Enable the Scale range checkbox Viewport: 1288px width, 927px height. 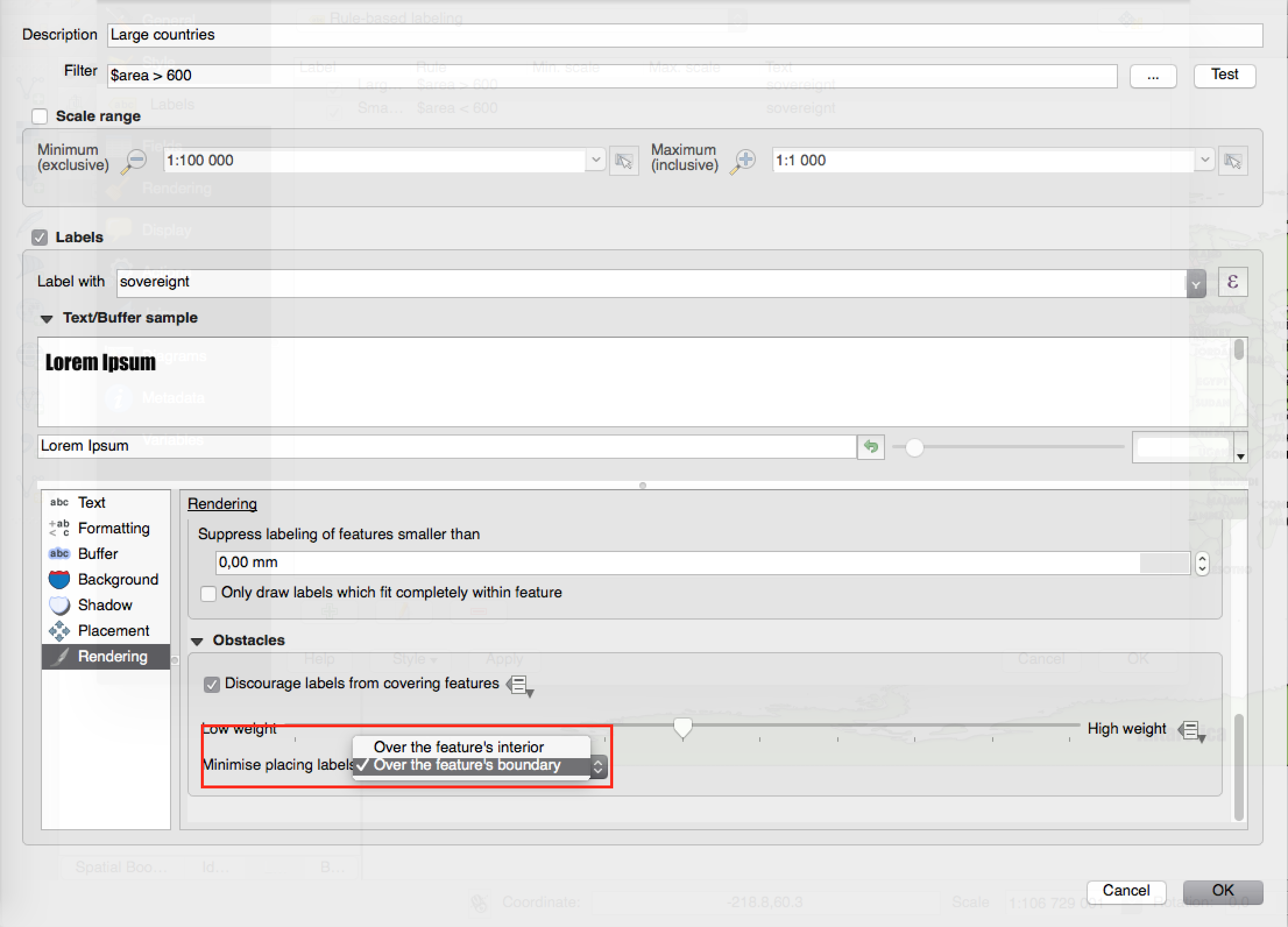point(40,116)
